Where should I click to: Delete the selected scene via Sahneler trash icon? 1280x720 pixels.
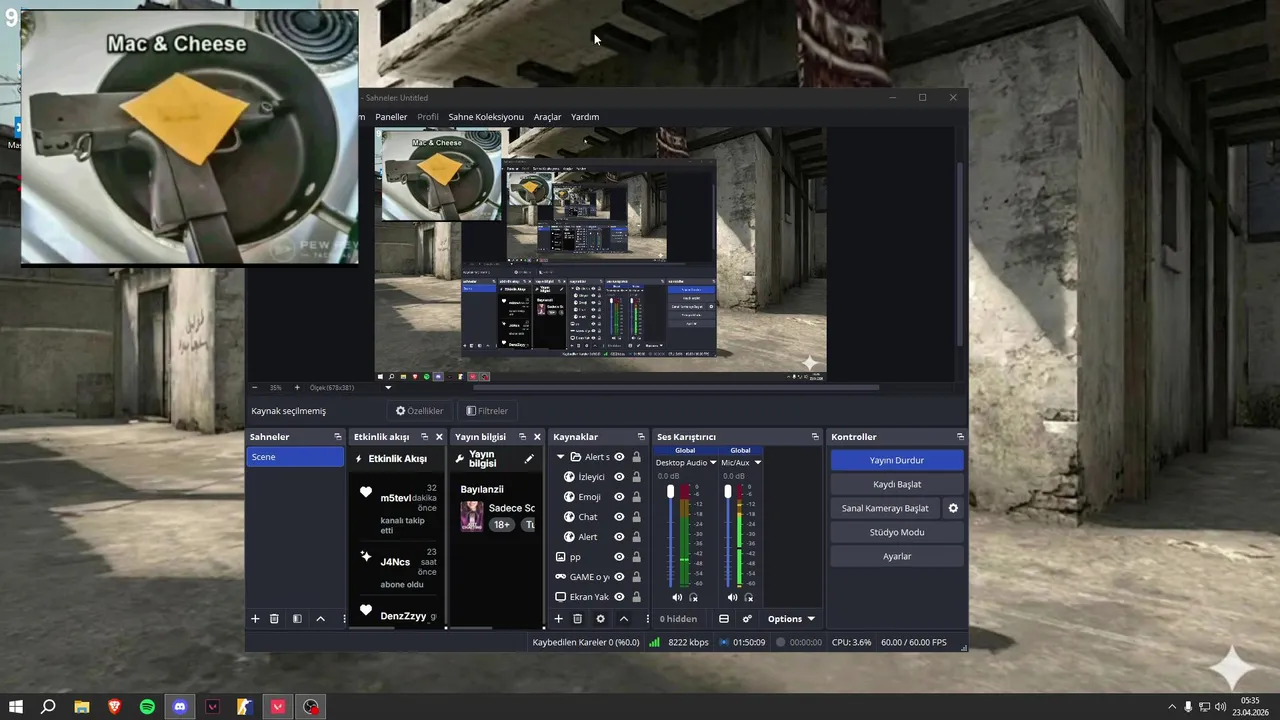click(274, 619)
